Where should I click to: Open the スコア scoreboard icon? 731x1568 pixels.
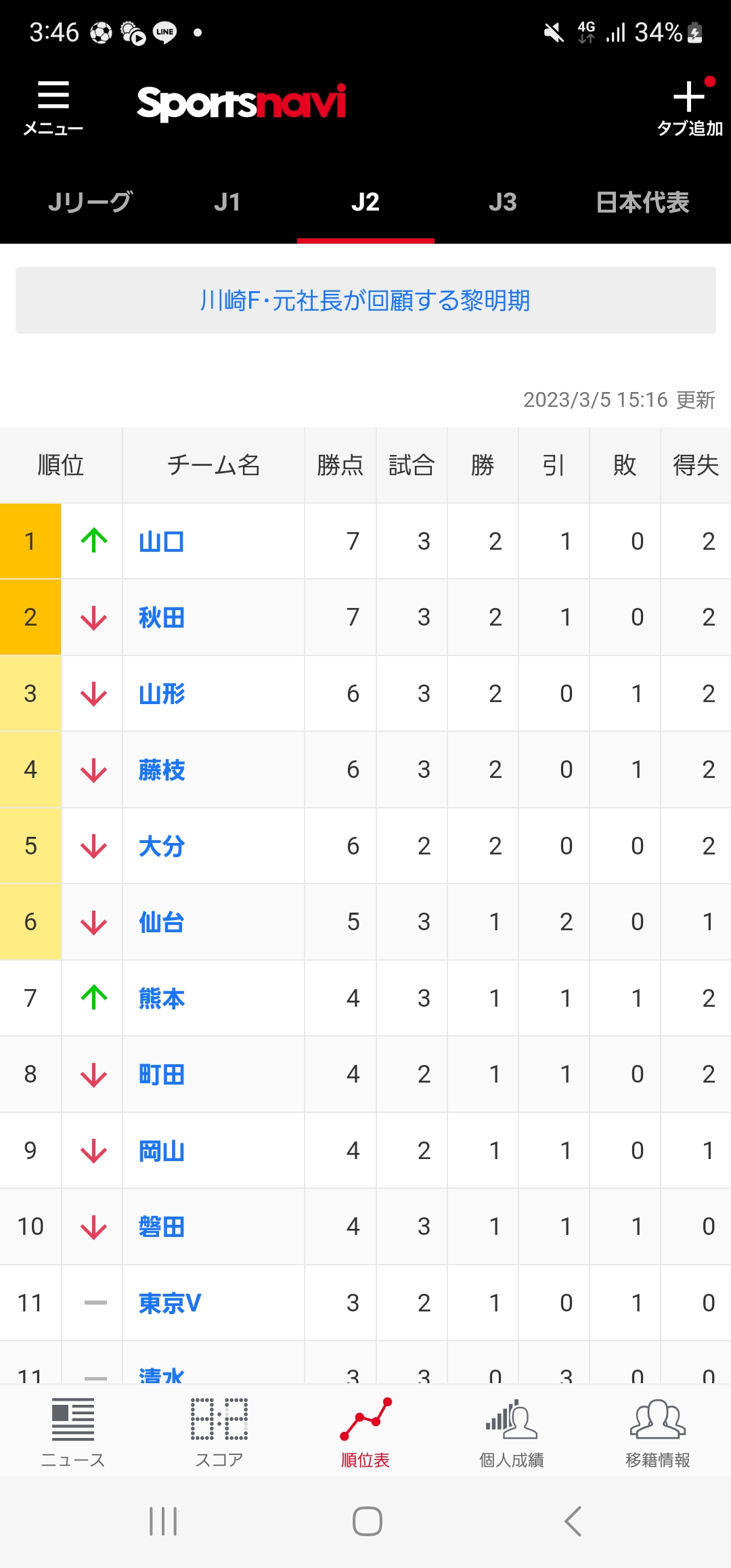click(x=219, y=1420)
